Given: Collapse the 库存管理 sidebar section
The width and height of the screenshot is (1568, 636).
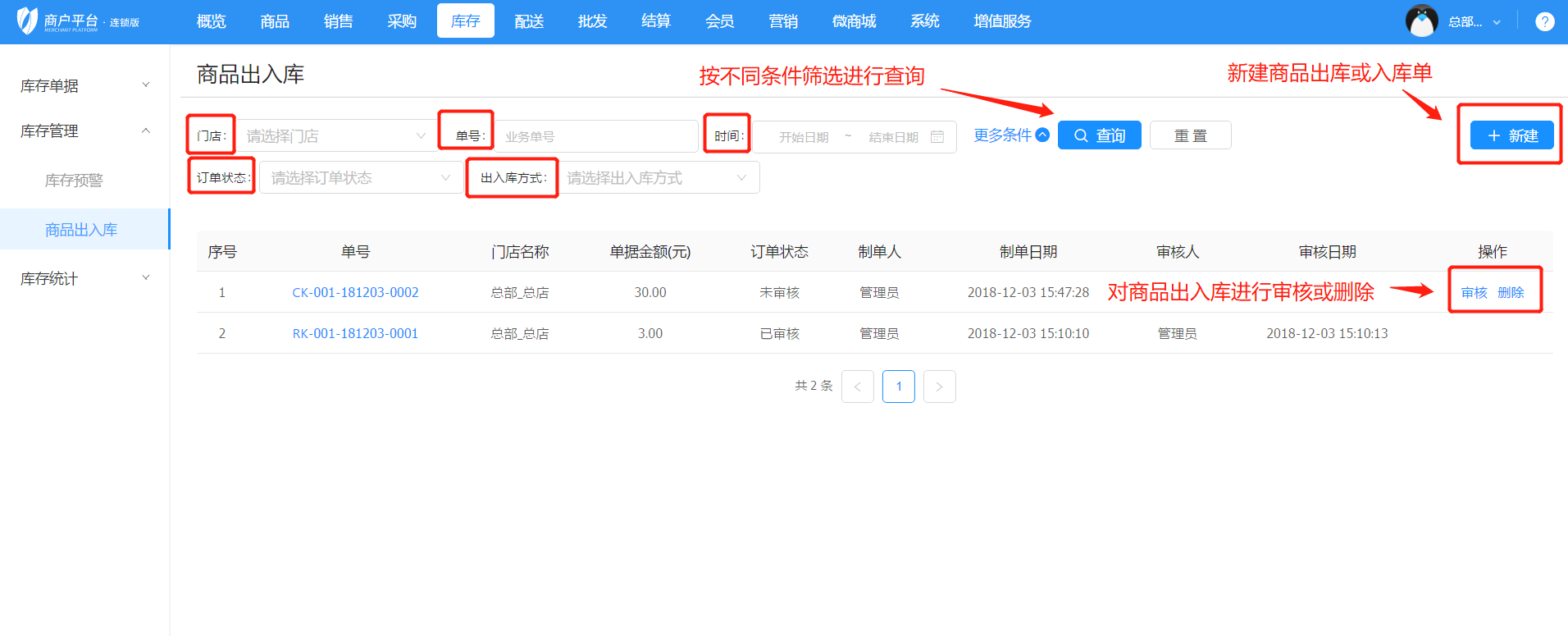Looking at the screenshot, I should tap(84, 131).
